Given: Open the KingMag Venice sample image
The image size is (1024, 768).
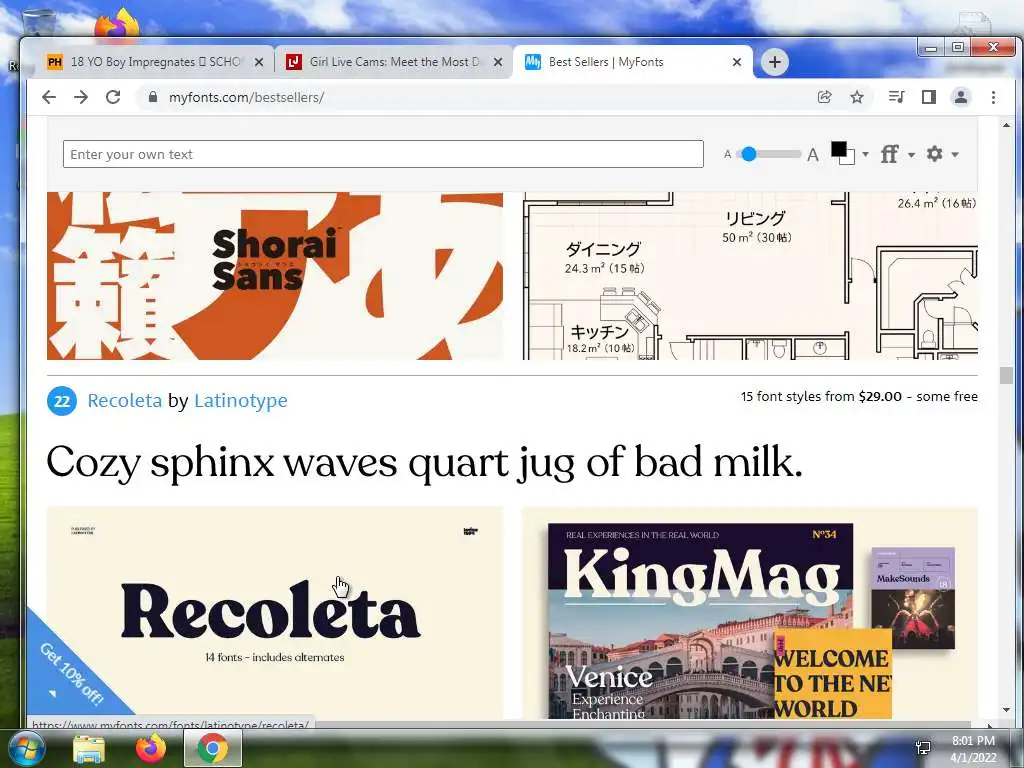Looking at the screenshot, I should point(750,613).
